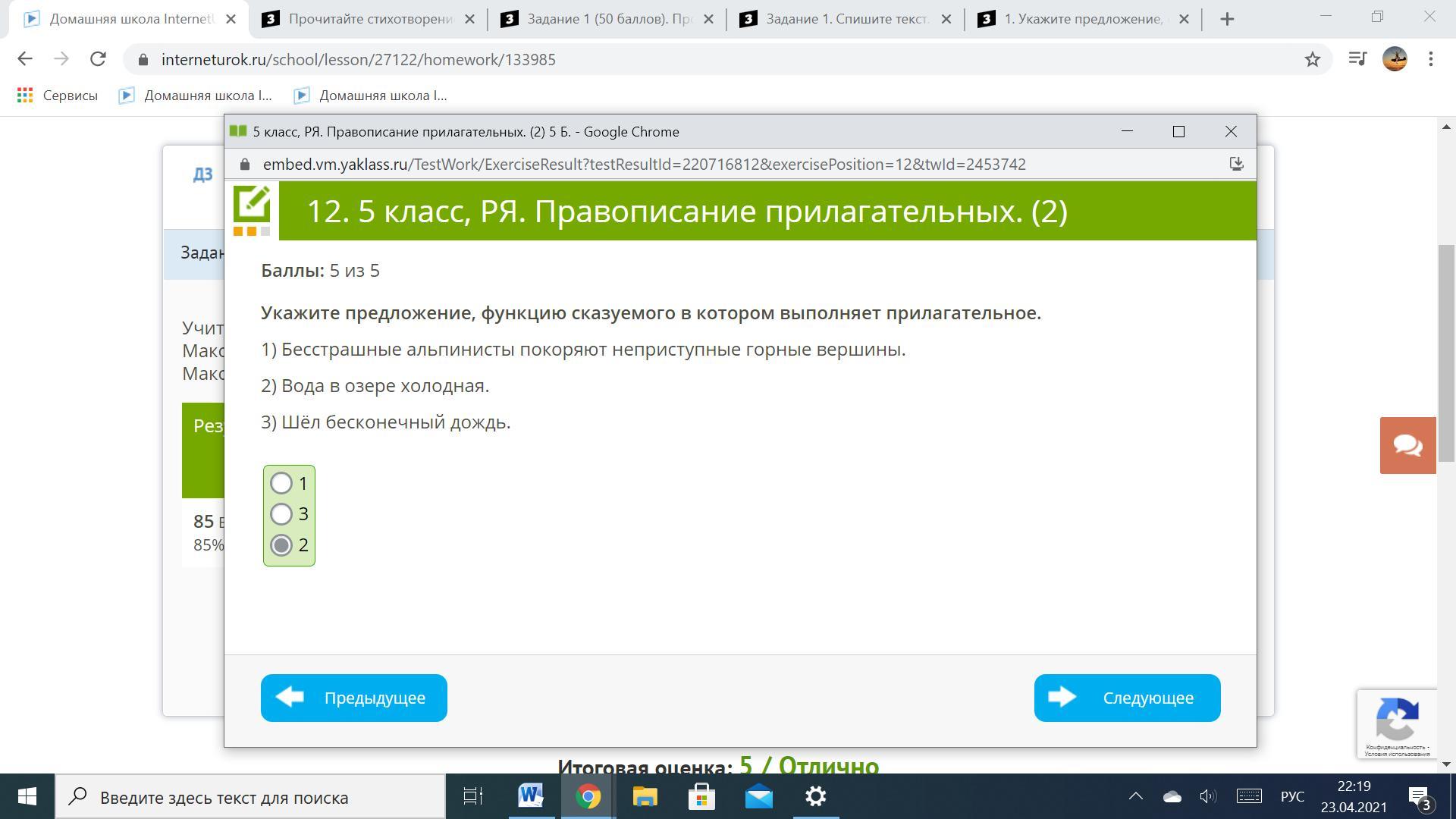1456x819 pixels.
Task: Click install app icon in popup address bar
Action: (x=1235, y=164)
